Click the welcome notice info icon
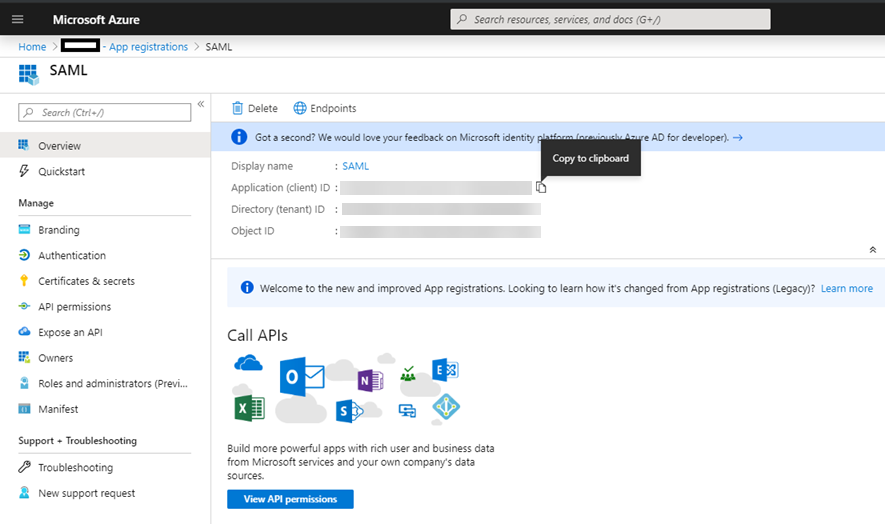Screen dimensions: 885x524 [247, 287]
